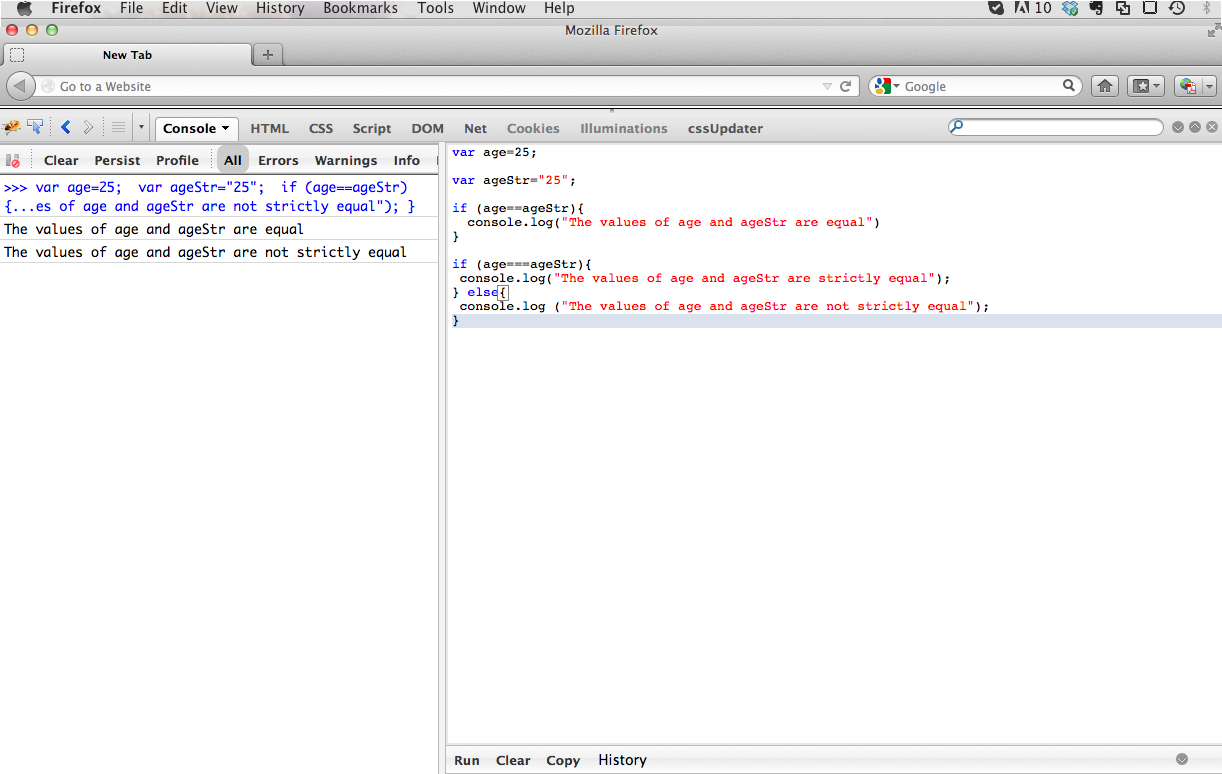Click Copy below the command editor
The image size is (1222, 774).
[x=563, y=760]
